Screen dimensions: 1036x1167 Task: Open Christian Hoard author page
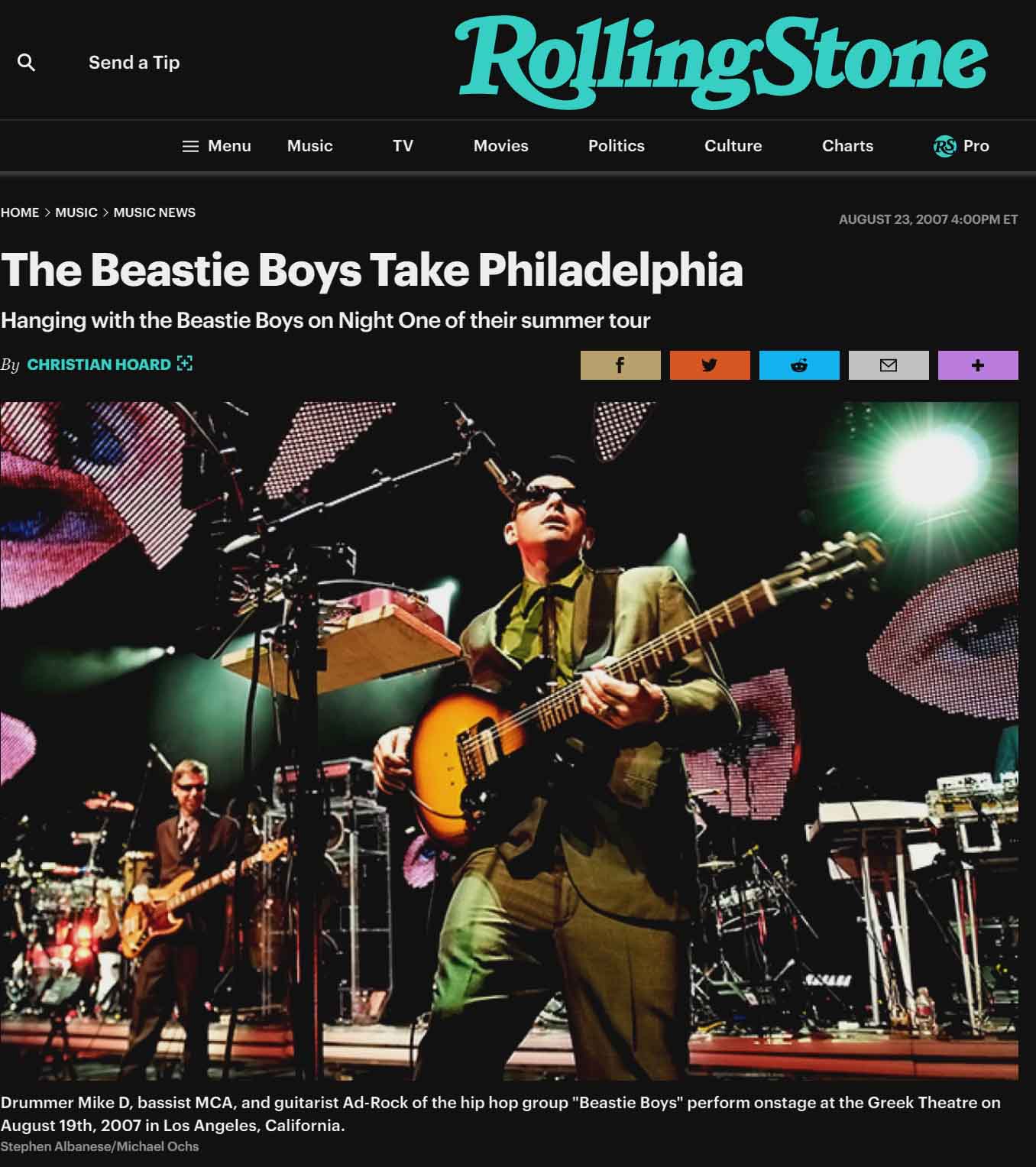(x=99, y=365)
